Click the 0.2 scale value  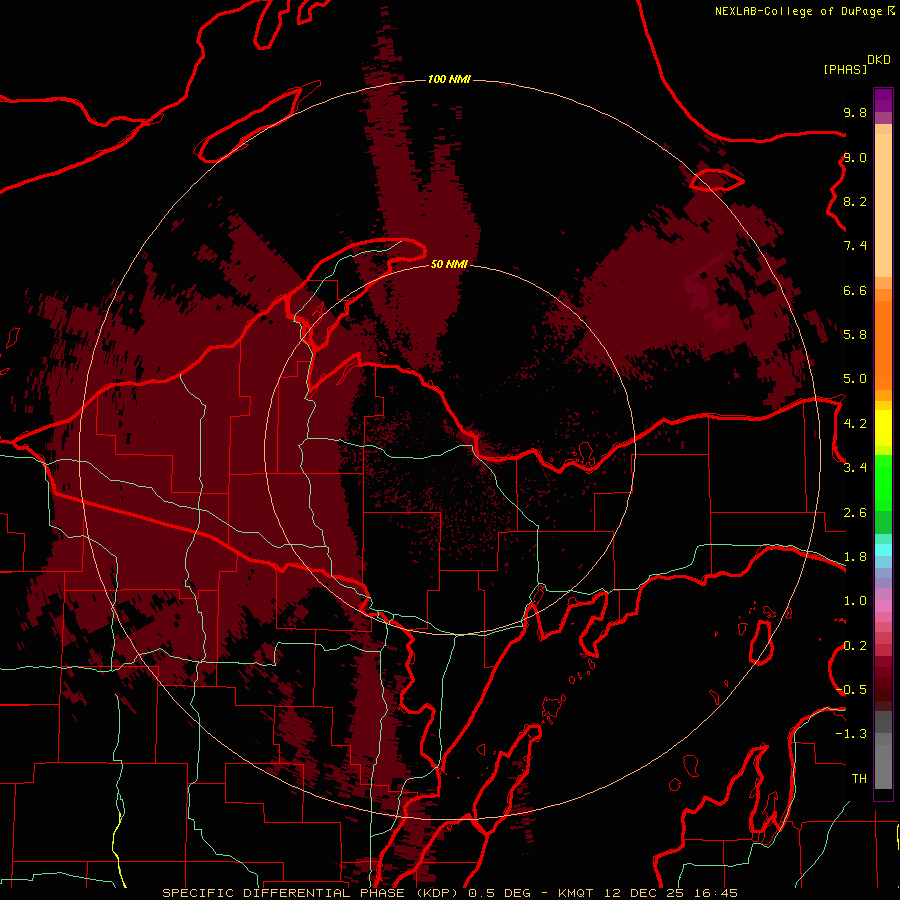click(x=855, y=646)
